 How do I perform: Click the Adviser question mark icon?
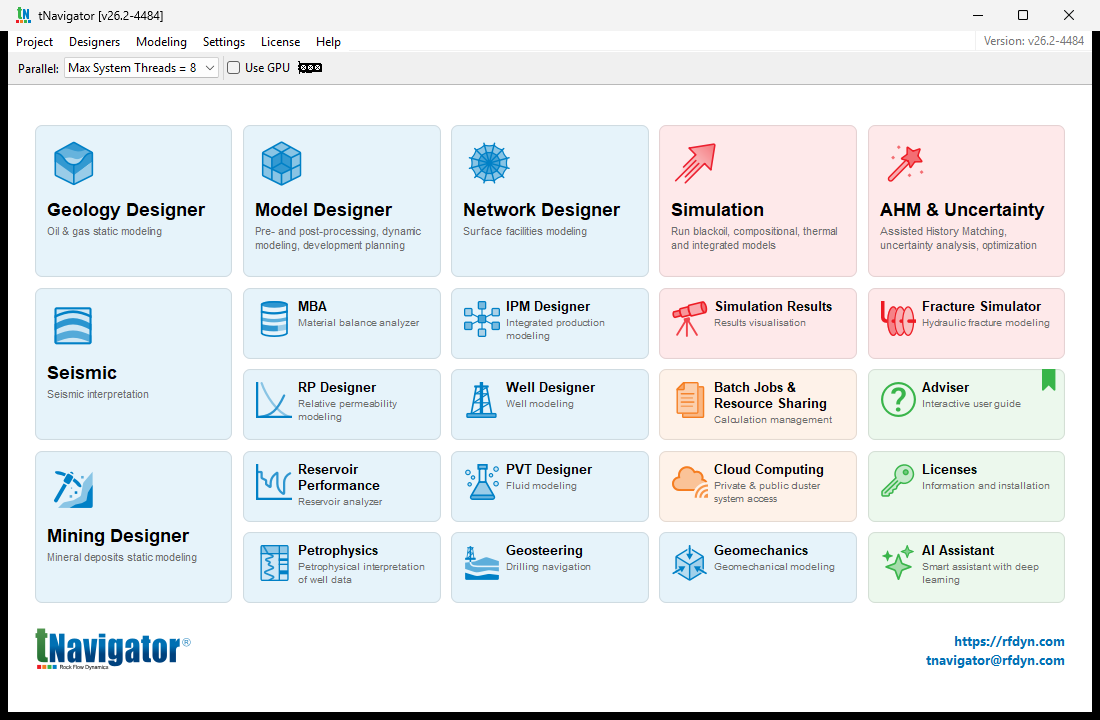pos(898,399)
